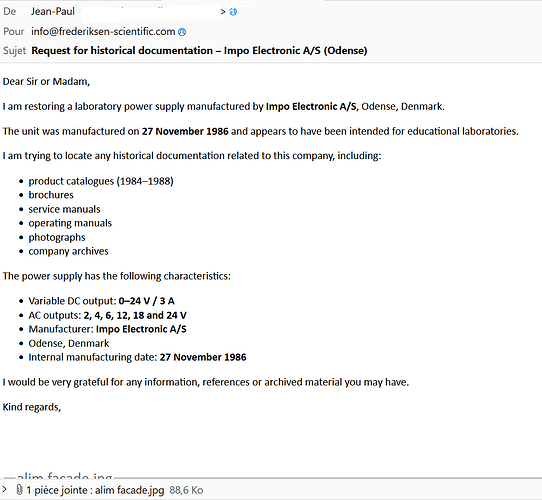Click the "service manuals" bullet item
Screen dimensions: 542x500
pyautogui.click(x=64, y=209)
